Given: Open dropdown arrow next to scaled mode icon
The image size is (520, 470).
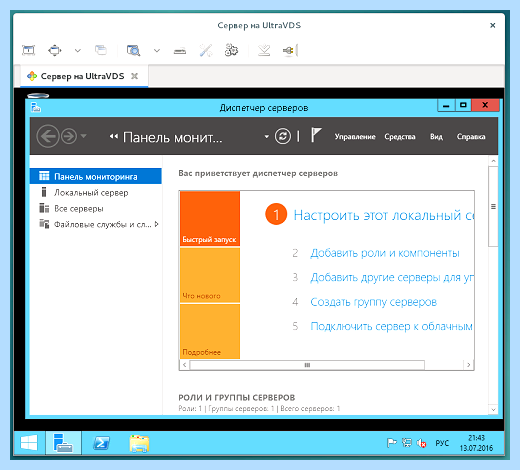Looking at the screenshot, I should click(157, 51).
